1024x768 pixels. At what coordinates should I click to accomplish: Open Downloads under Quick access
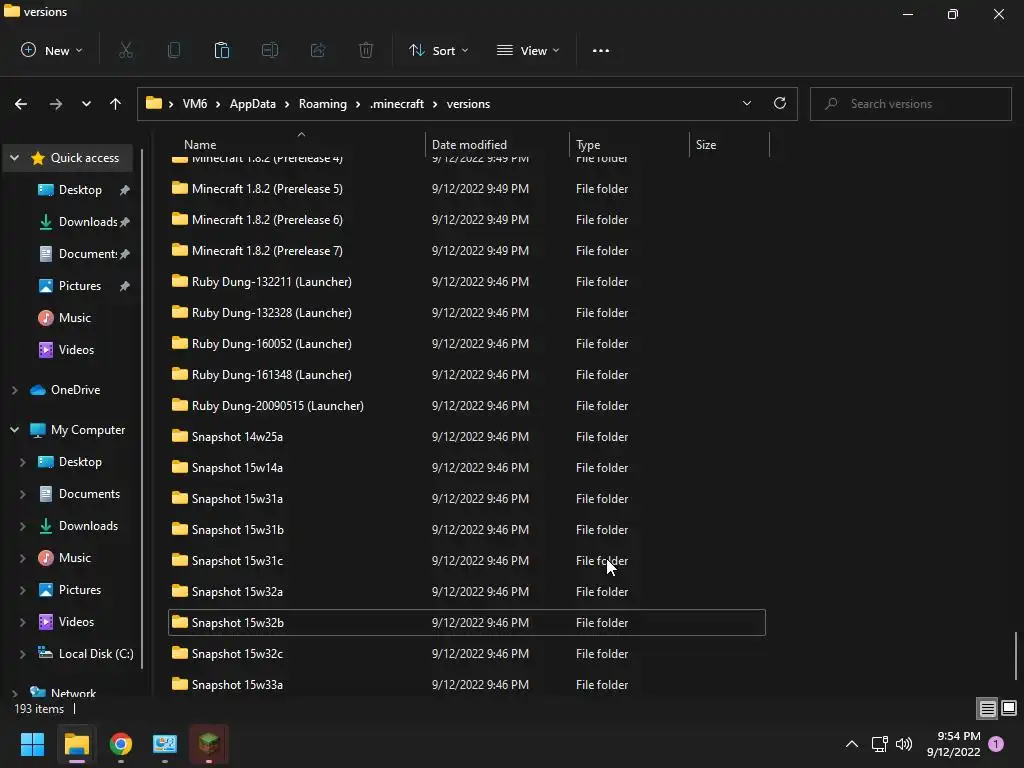88,221
